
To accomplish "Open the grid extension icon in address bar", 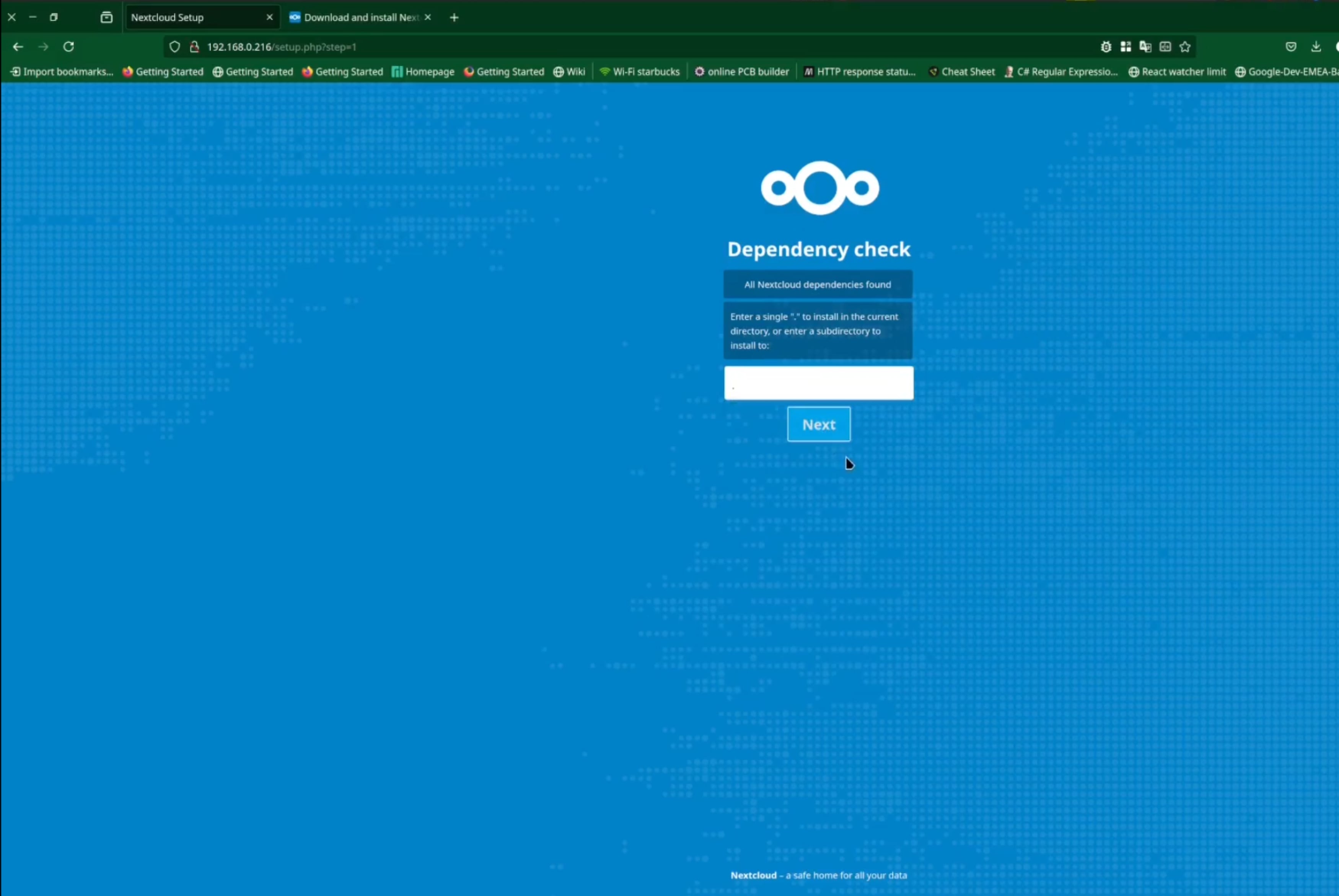I will [x=1126, y=47].
